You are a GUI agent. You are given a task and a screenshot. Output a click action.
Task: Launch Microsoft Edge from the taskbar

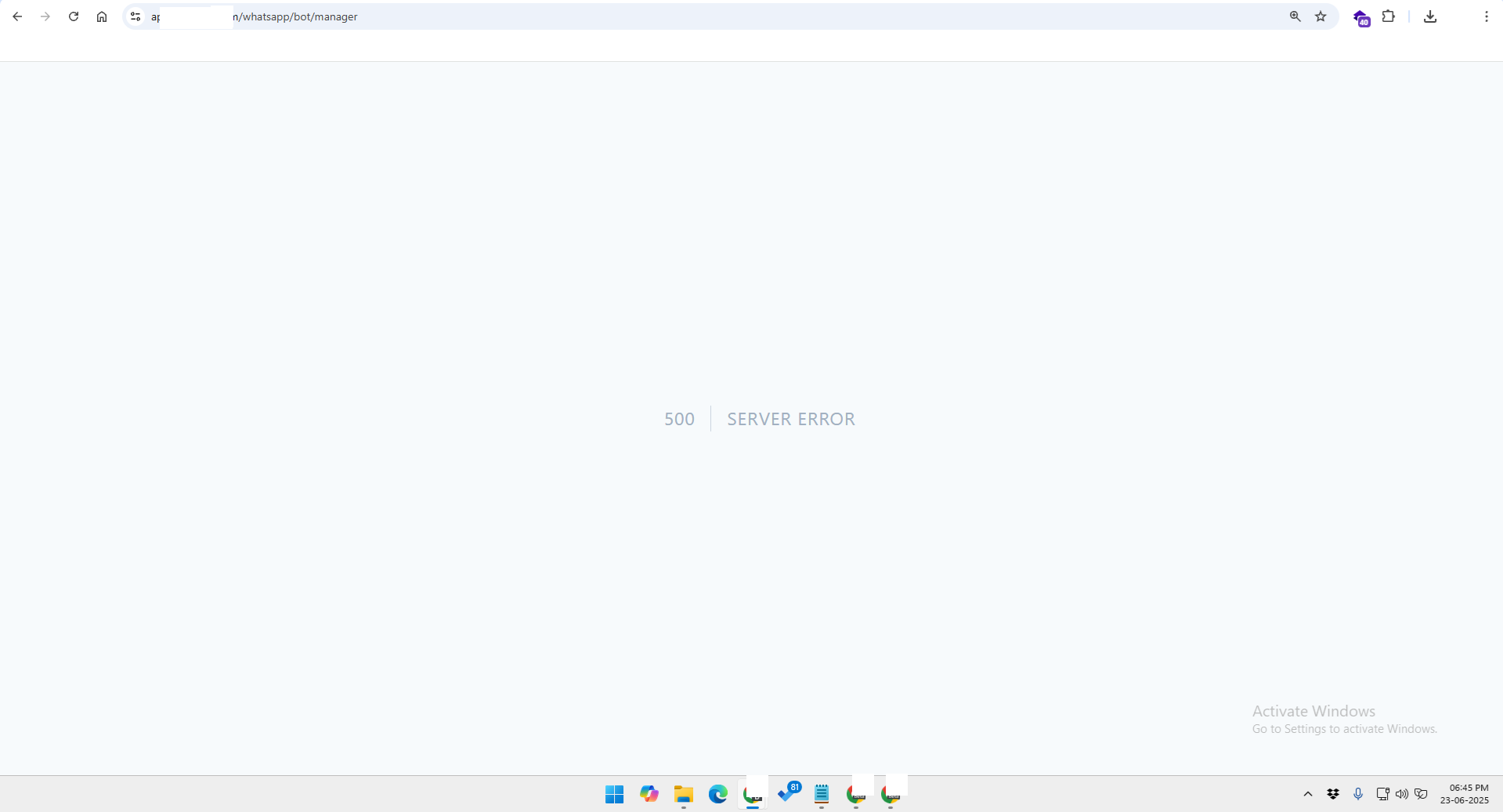tap(717, 794)
